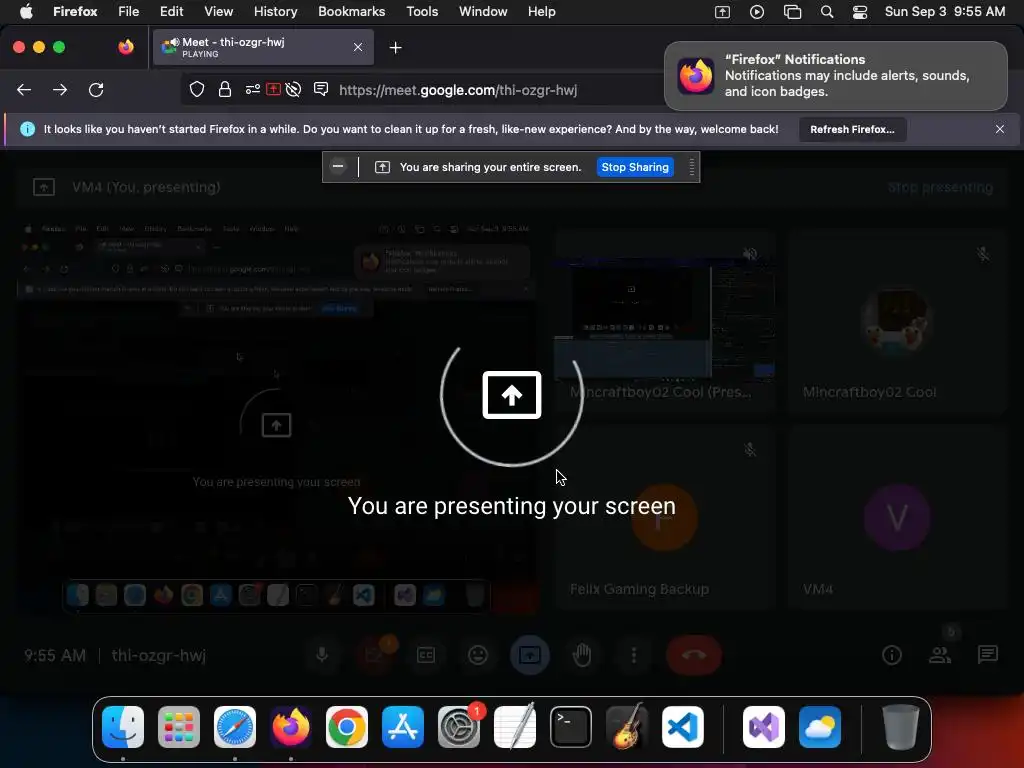This screenshot has width=1024, height=768.
Task: Click the site lock icon in the address bar
Action: (225, 89)
